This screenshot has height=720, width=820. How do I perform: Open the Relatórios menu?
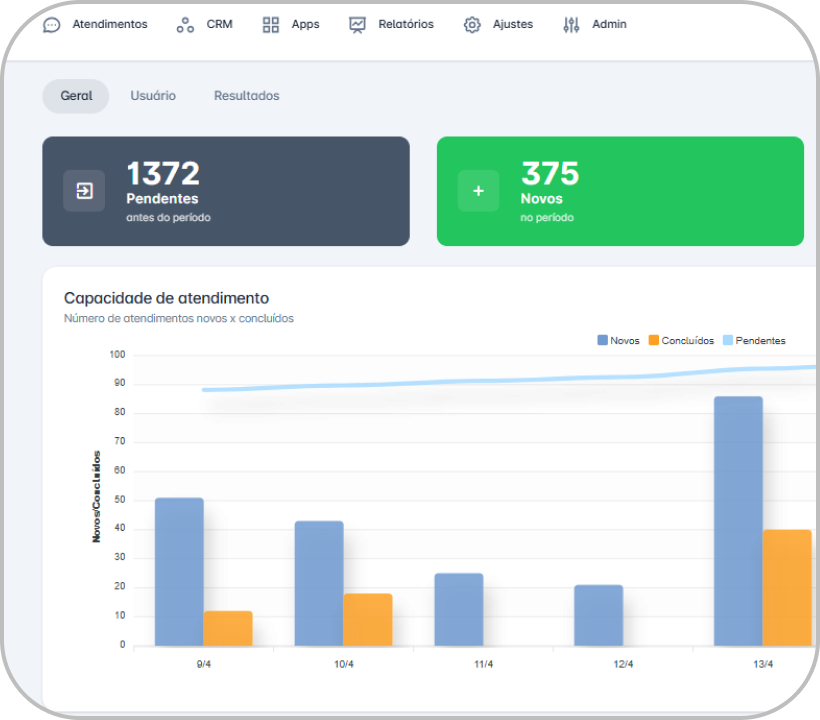tap(405, 25)
